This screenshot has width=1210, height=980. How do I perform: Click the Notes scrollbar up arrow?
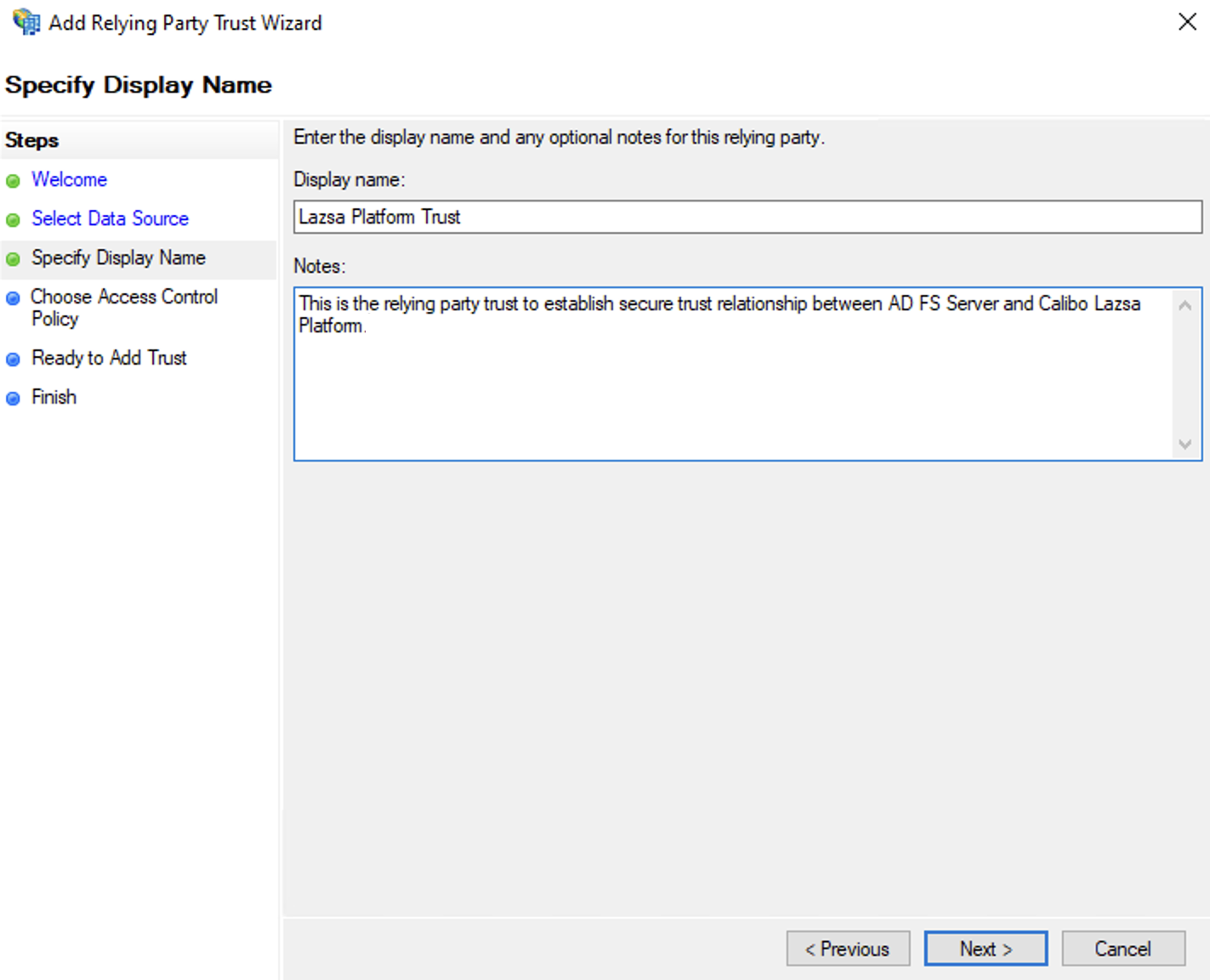[1185, 304]
